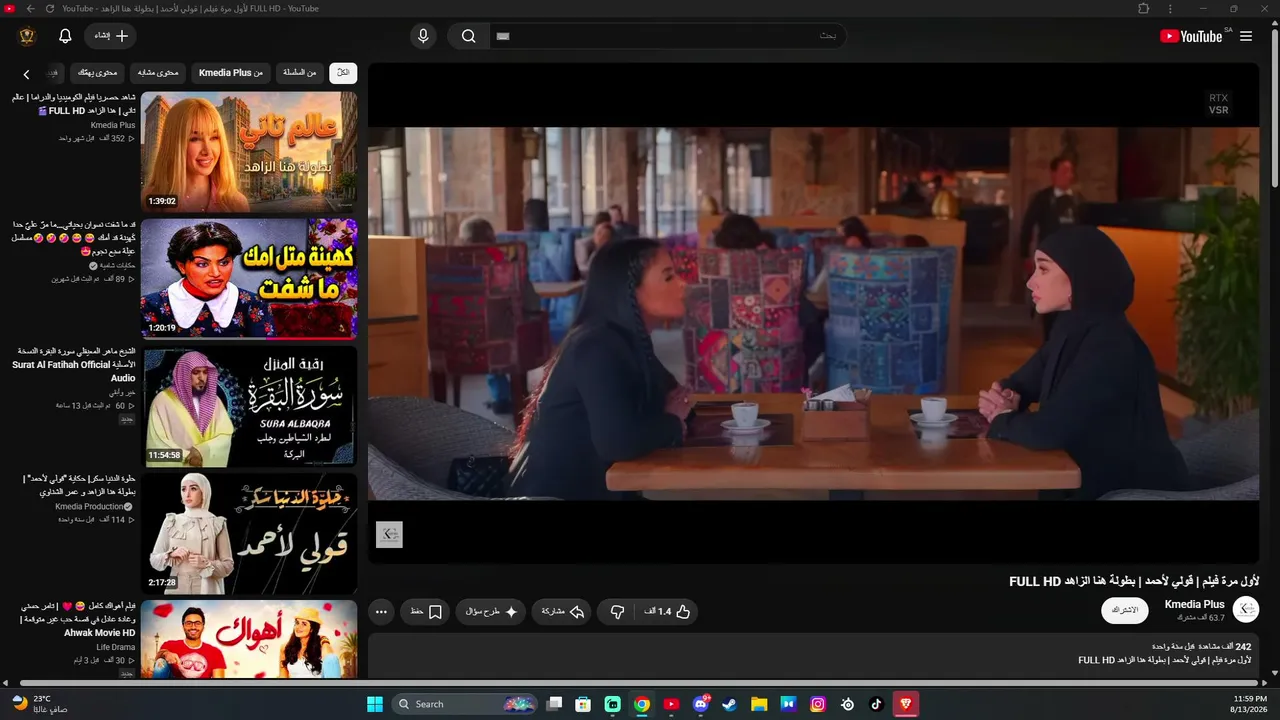Image resolution: width=1280 pixels, height=720 pixels.
Task: Open the three-dot more actions menu
Action: point(381,611)
